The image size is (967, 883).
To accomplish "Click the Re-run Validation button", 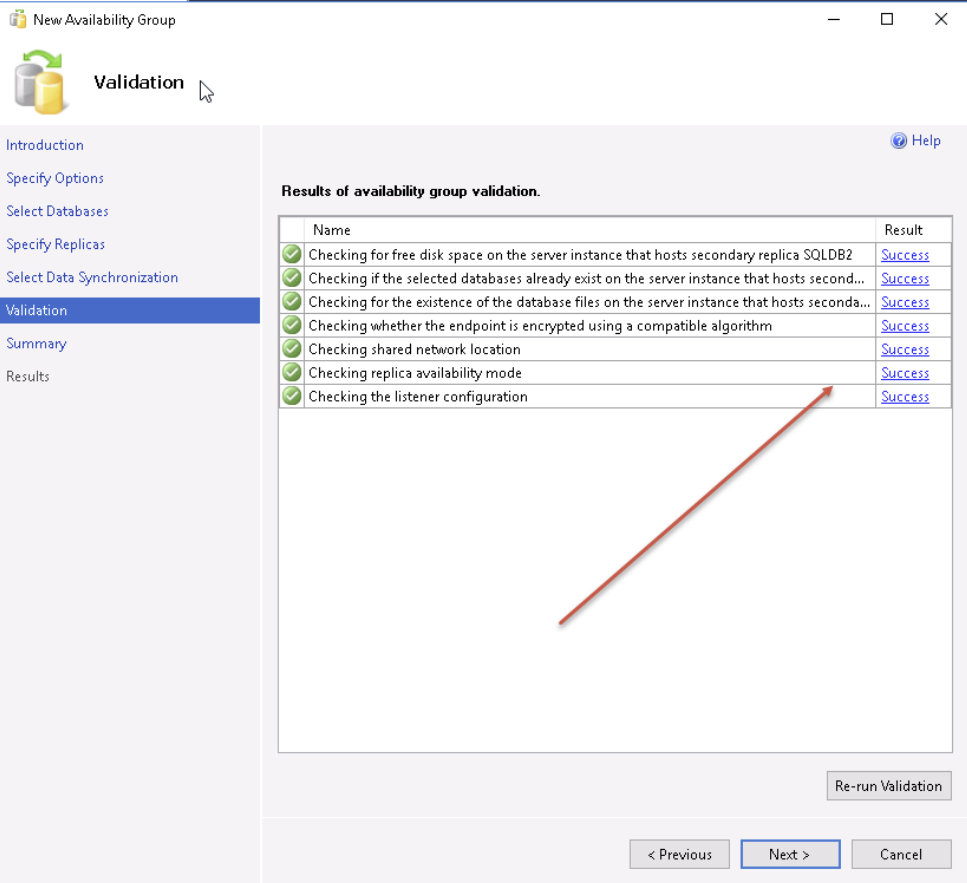I will click(x=889, y=786).
